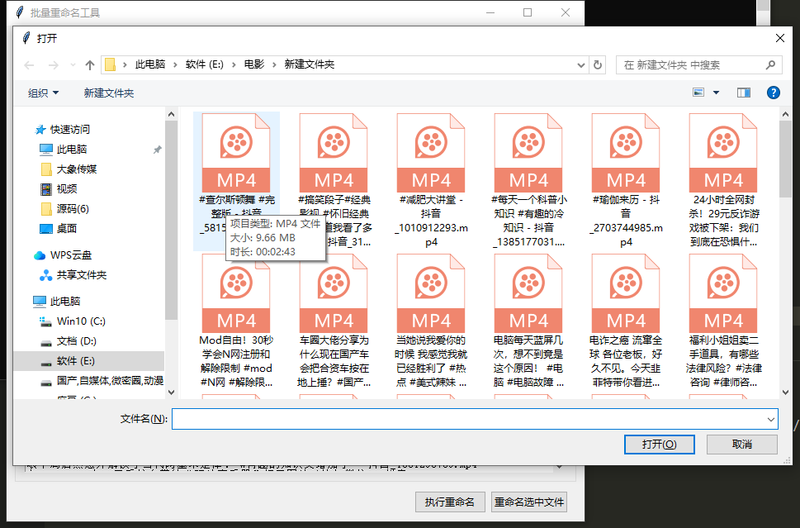Close the 打开 dialog
This screenshot has width=800, height=528.
point(780,38)
